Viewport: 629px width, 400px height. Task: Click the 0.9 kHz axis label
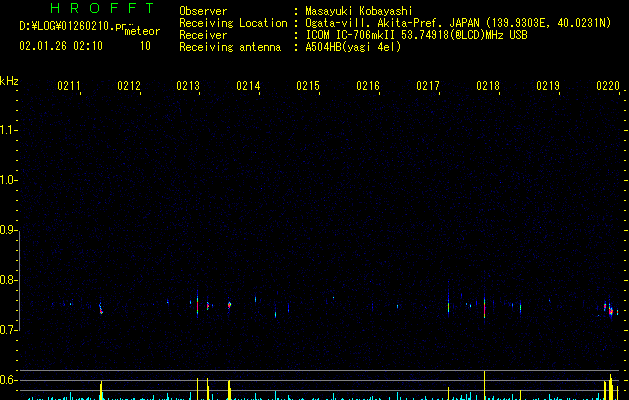(x=8, y=230)
